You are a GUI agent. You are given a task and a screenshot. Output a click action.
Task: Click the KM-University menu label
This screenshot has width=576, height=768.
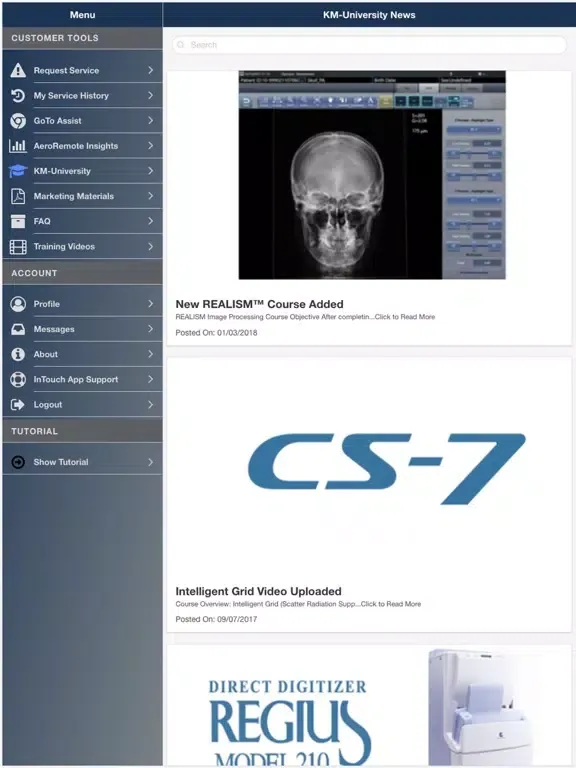tap(62, 171)
